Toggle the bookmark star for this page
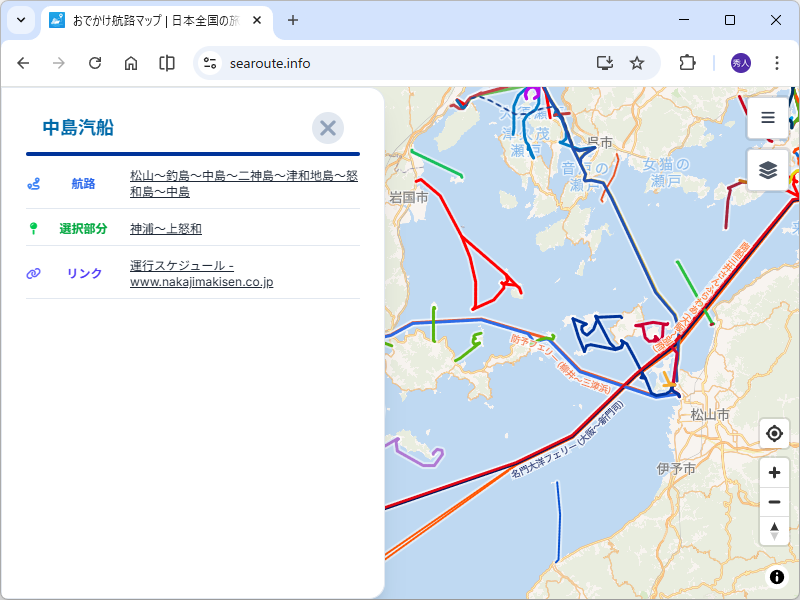 coord(637,62)
